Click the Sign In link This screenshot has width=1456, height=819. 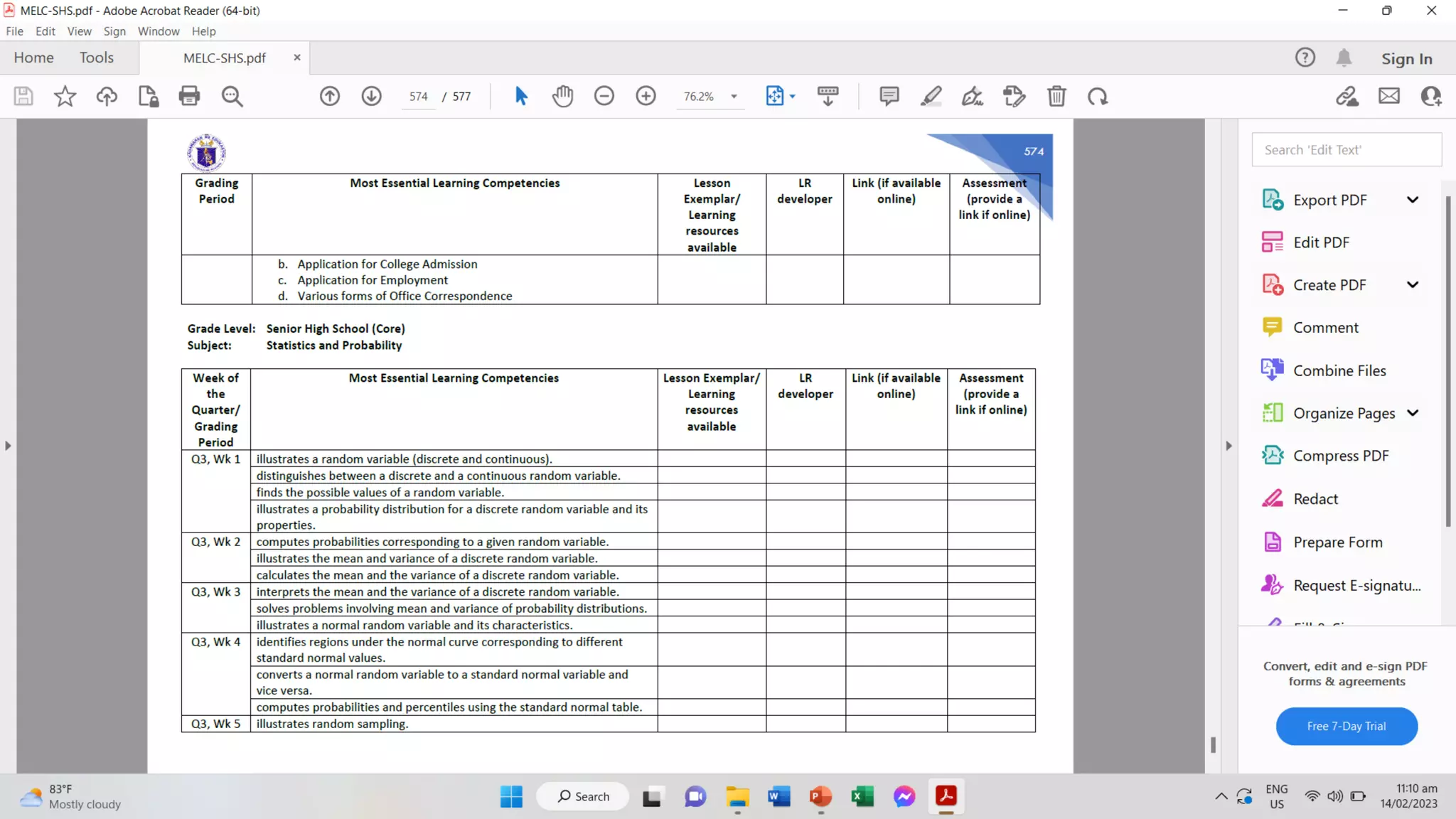(x=1406, y=59)
